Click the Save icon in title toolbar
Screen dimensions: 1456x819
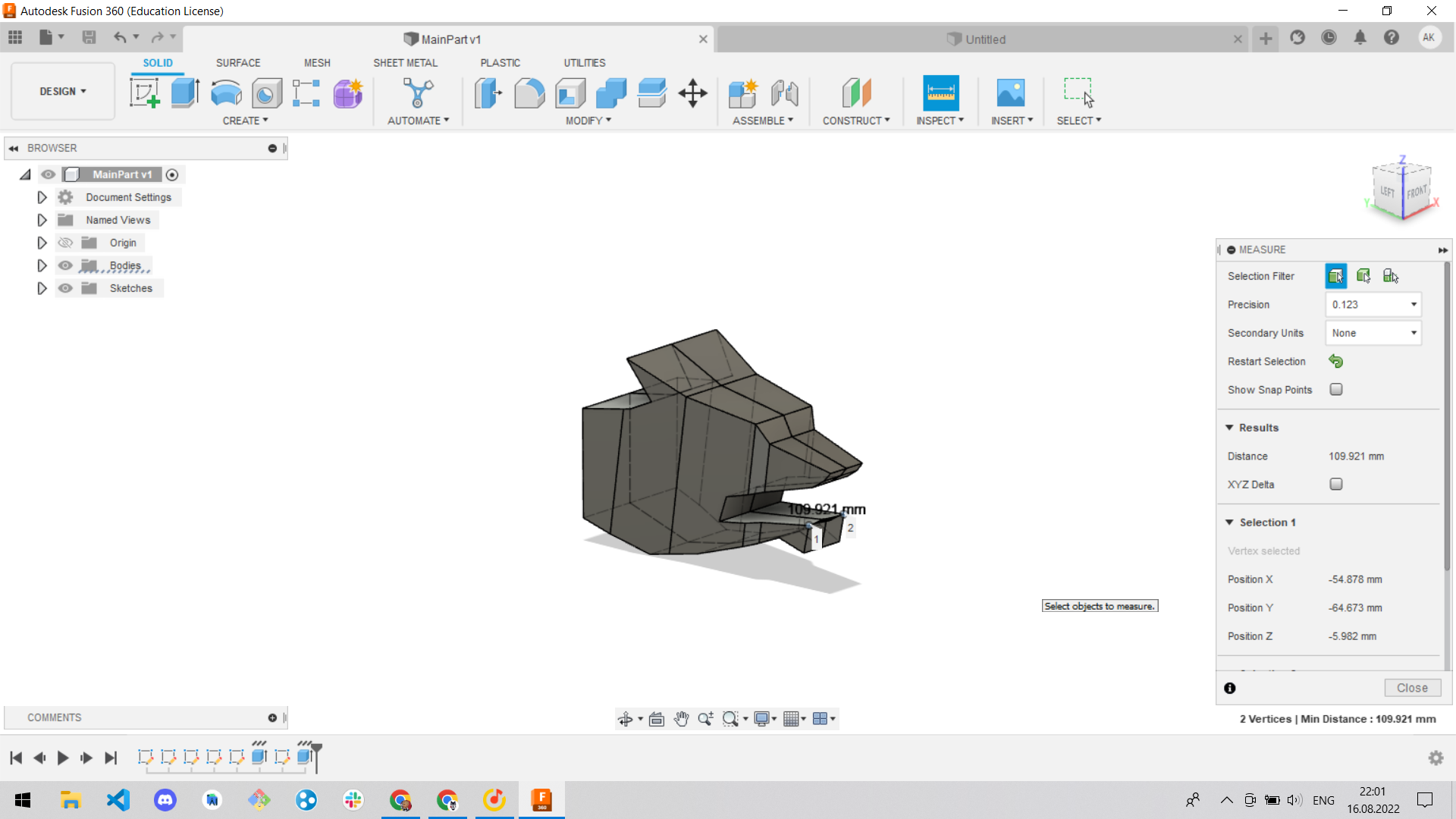point(89,37)
